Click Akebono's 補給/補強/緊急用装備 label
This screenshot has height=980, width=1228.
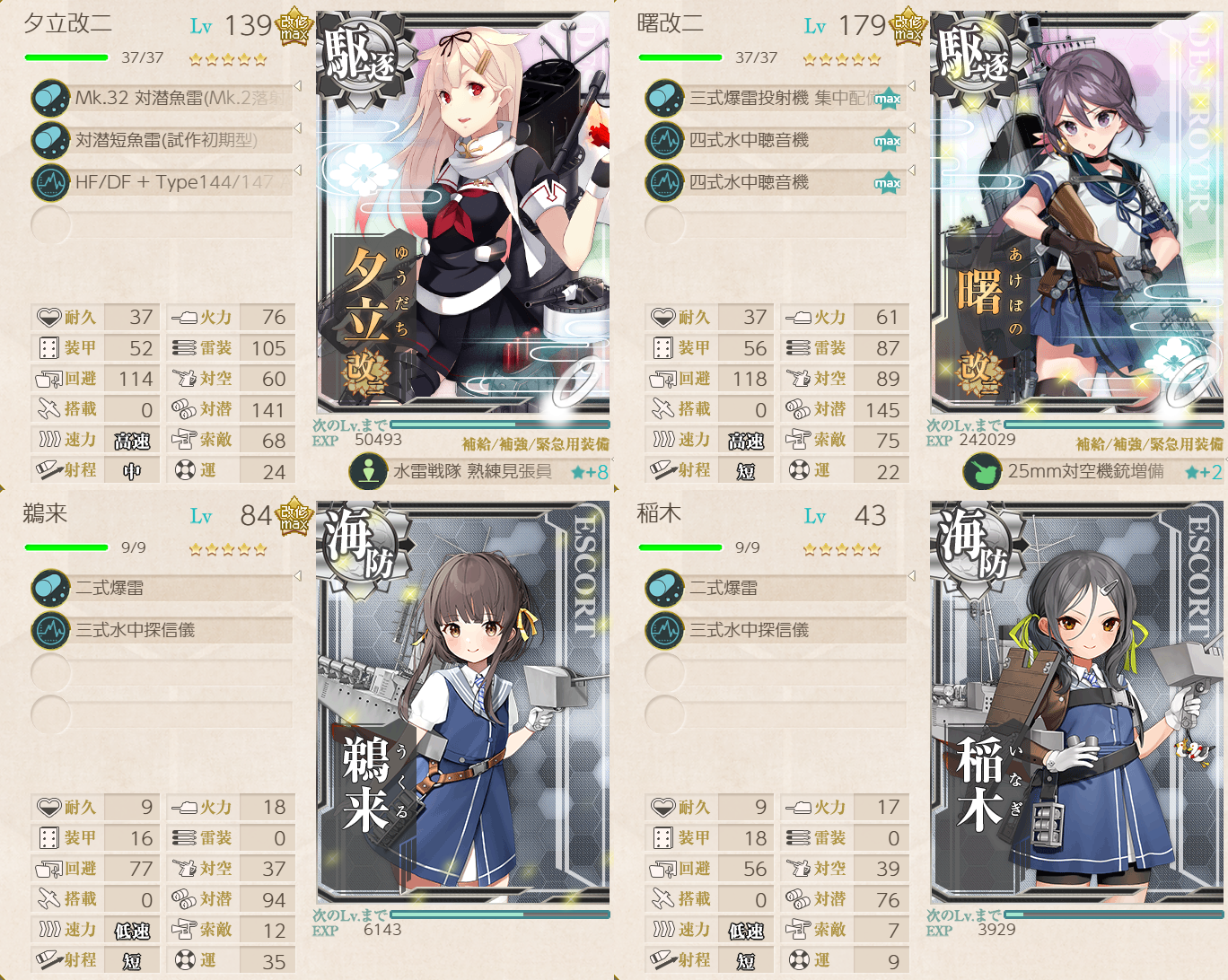click(x=1150, y=443)
